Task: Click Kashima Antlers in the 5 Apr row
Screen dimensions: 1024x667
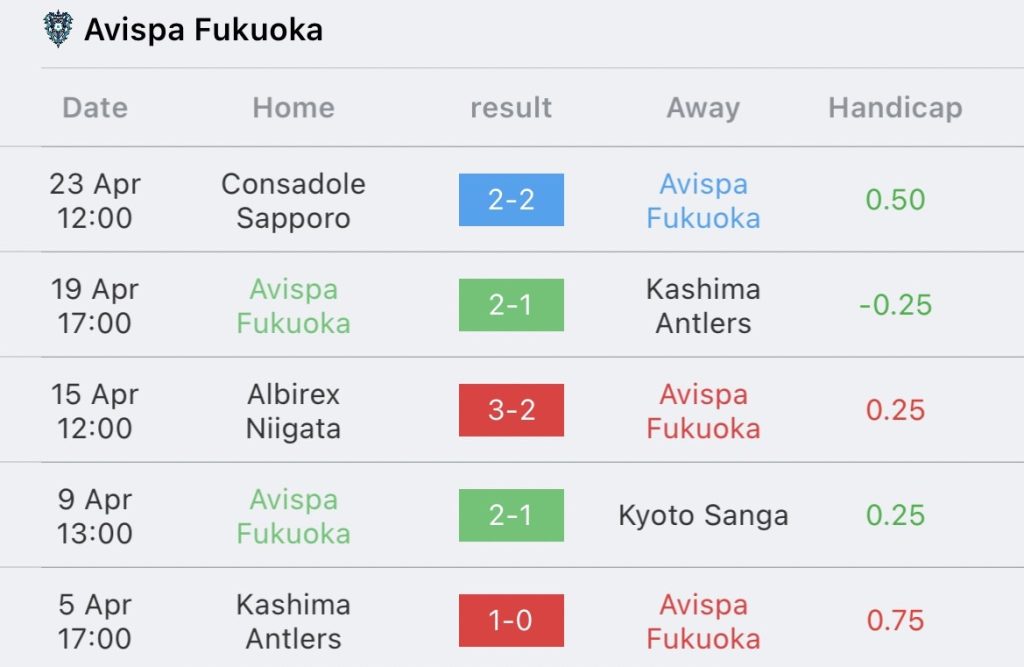Action: (x=293, y=621)
